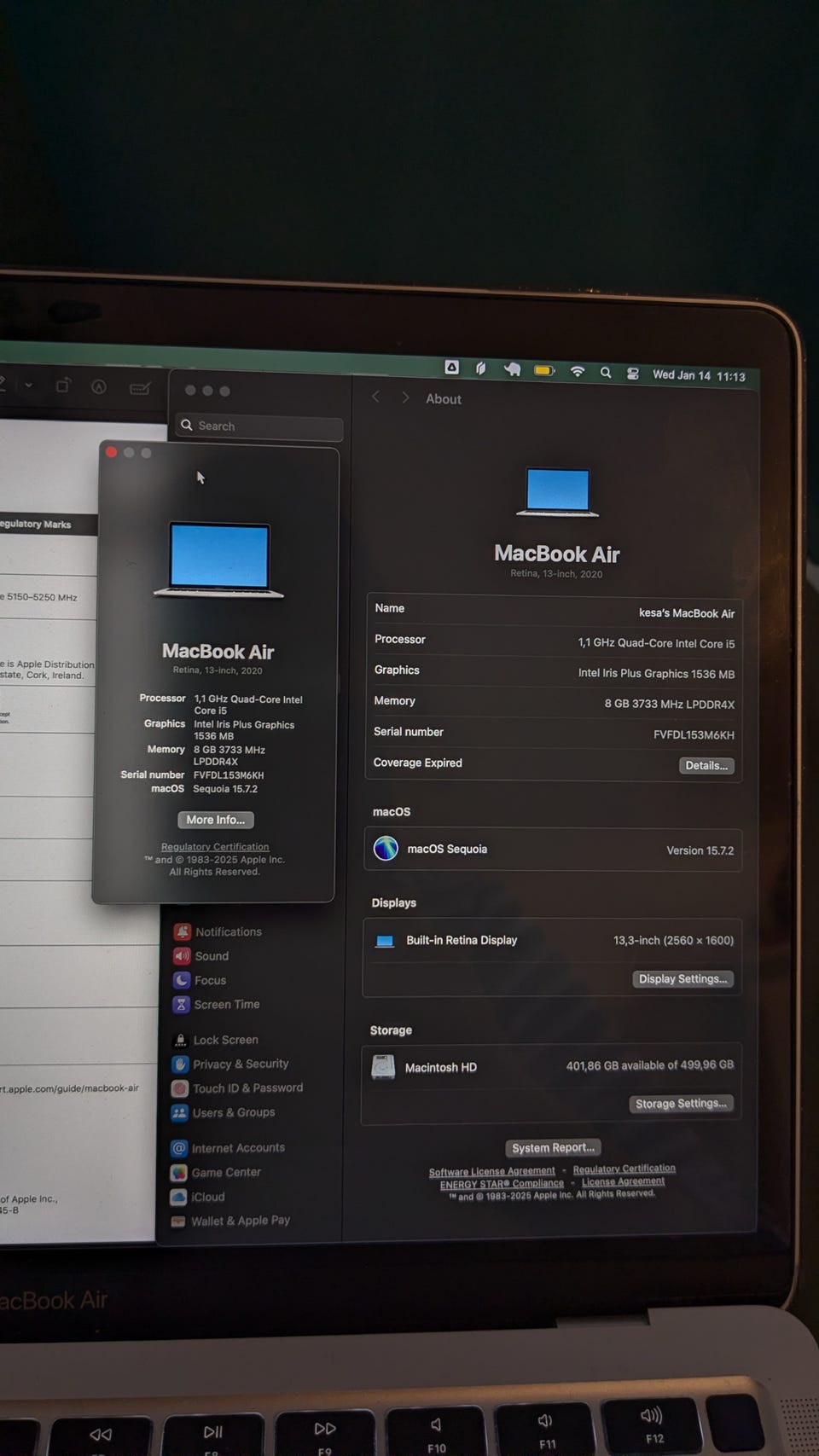The height and width of the screenshot is (1456, 819).
Task: Close the small About This Mac window
Action: click(111, 452)
